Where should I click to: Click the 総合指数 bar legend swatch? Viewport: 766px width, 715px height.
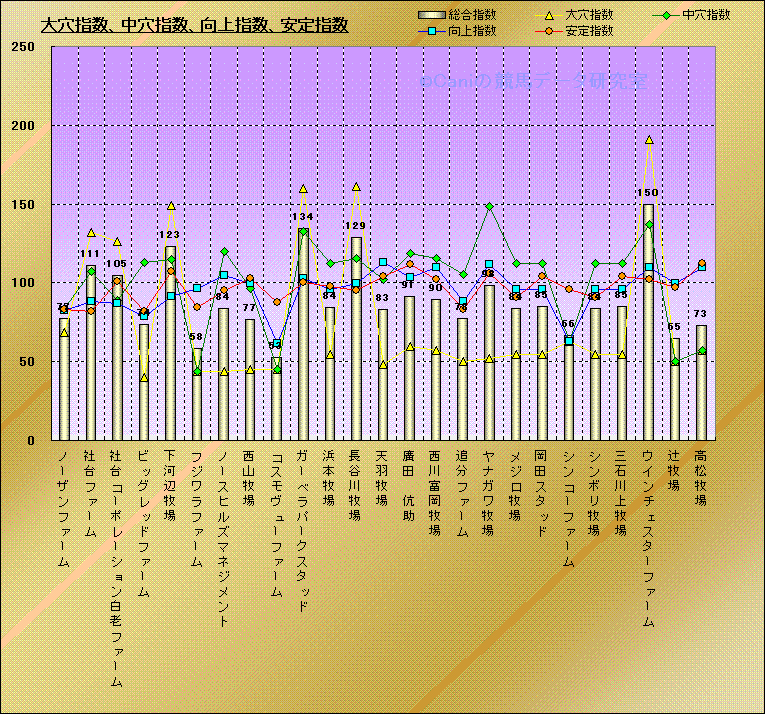[x=430, y=16]
